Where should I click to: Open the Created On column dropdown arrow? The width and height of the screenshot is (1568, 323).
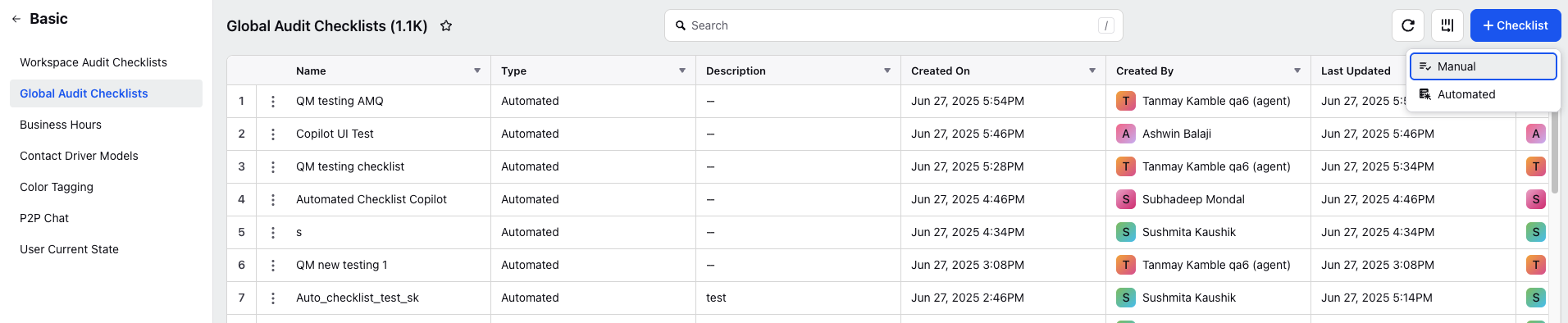[x=1092, y=71]
